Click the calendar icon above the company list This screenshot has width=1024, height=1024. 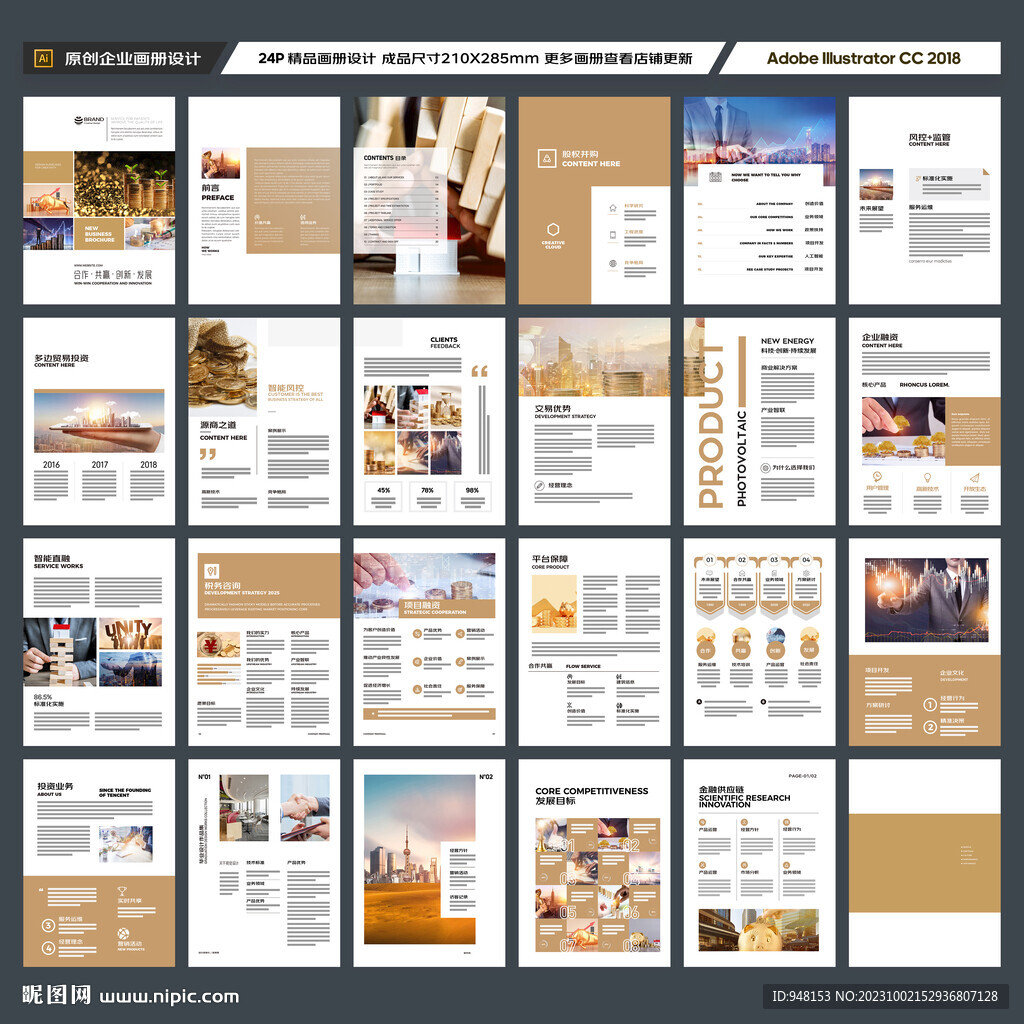(715, 177)
